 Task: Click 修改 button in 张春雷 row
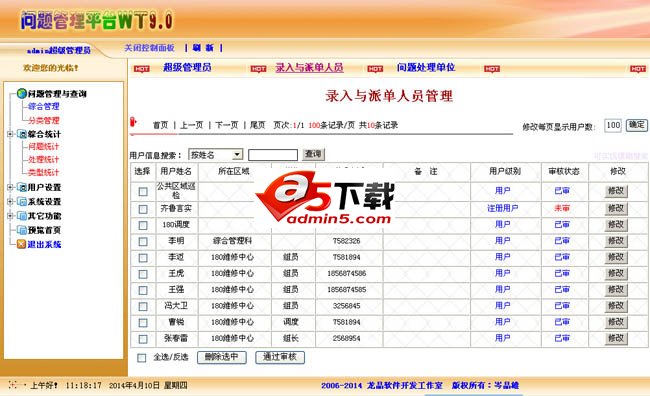click(x=616, y=338)
